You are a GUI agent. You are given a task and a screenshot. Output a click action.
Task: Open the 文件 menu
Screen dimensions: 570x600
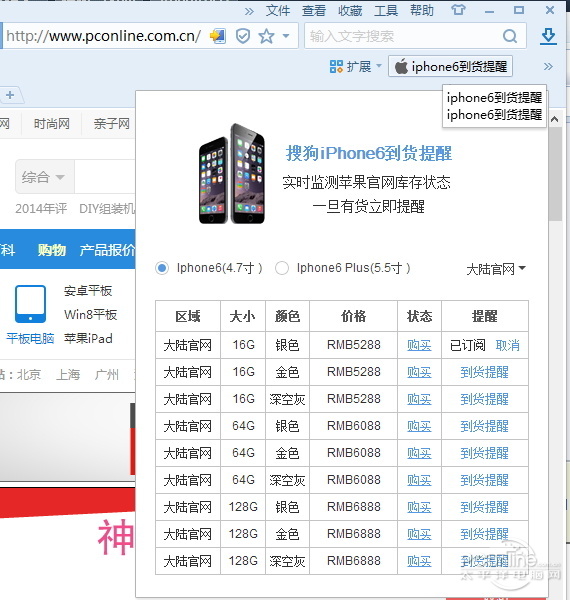(278, 10)
